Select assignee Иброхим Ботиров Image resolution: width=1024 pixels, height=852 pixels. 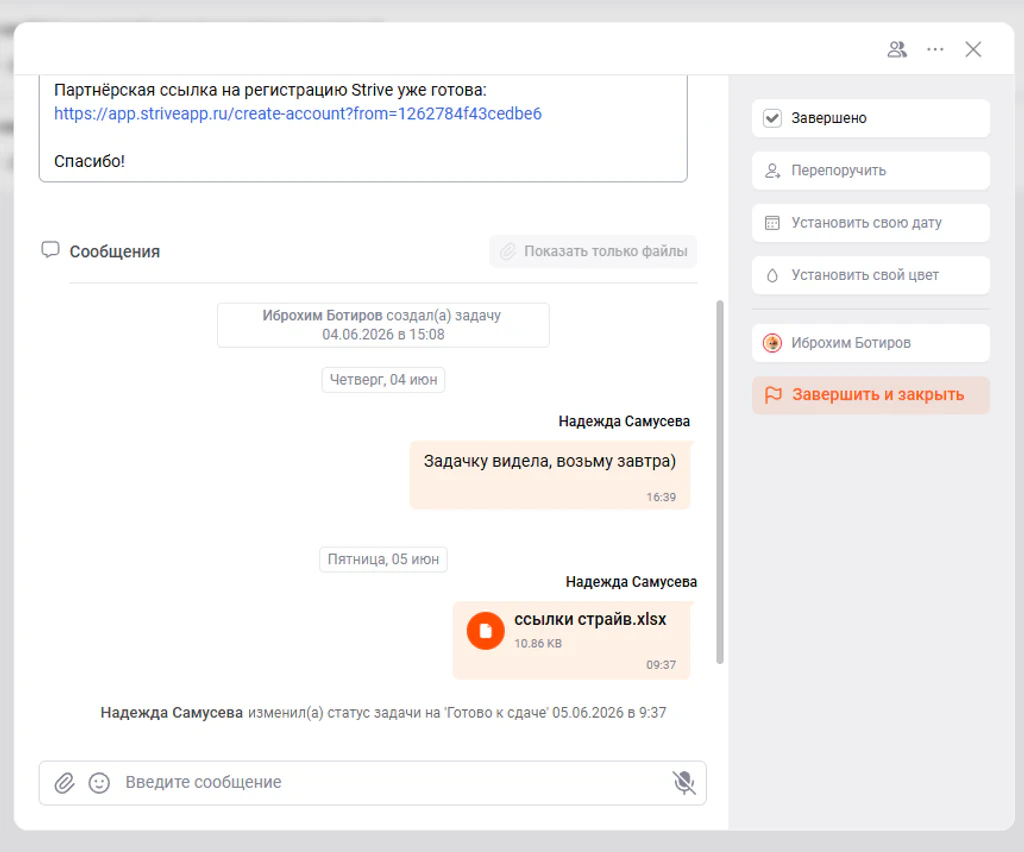(871, 343)
